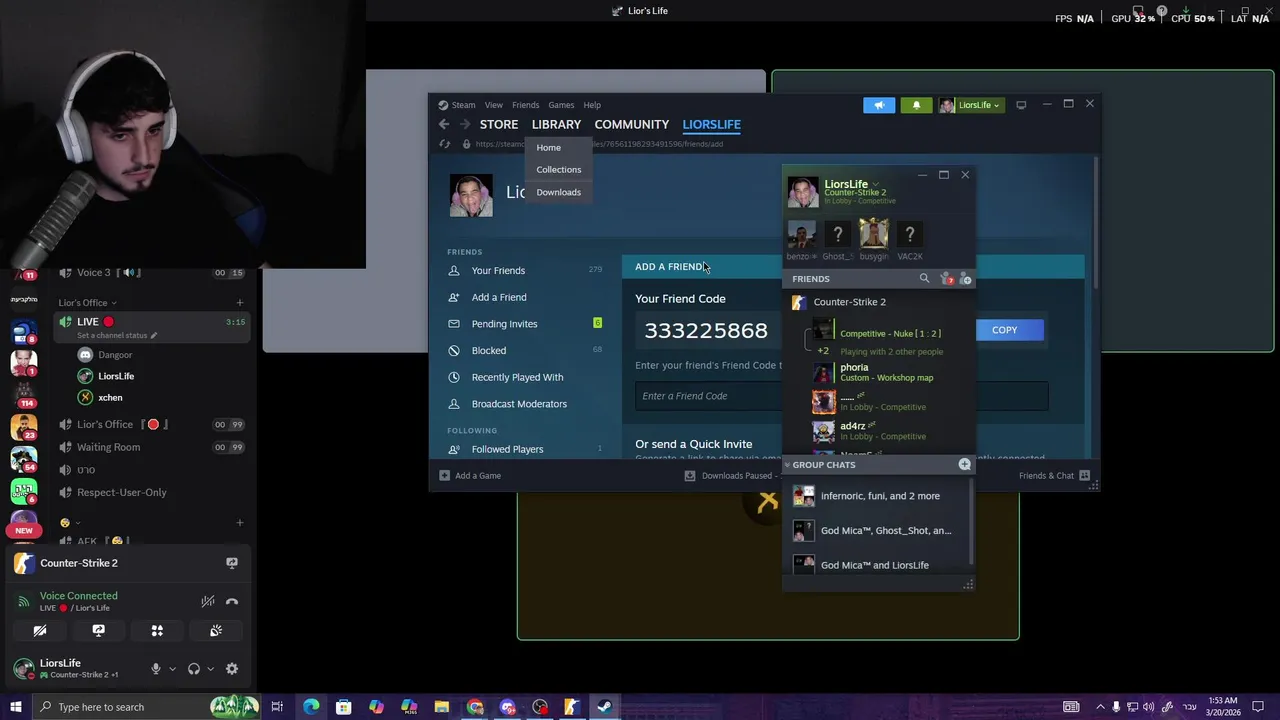The height and width of the screenshot is (720, 1280).
Task: Select Downloads from Library dropdown
Action: (x=558, y=192)
